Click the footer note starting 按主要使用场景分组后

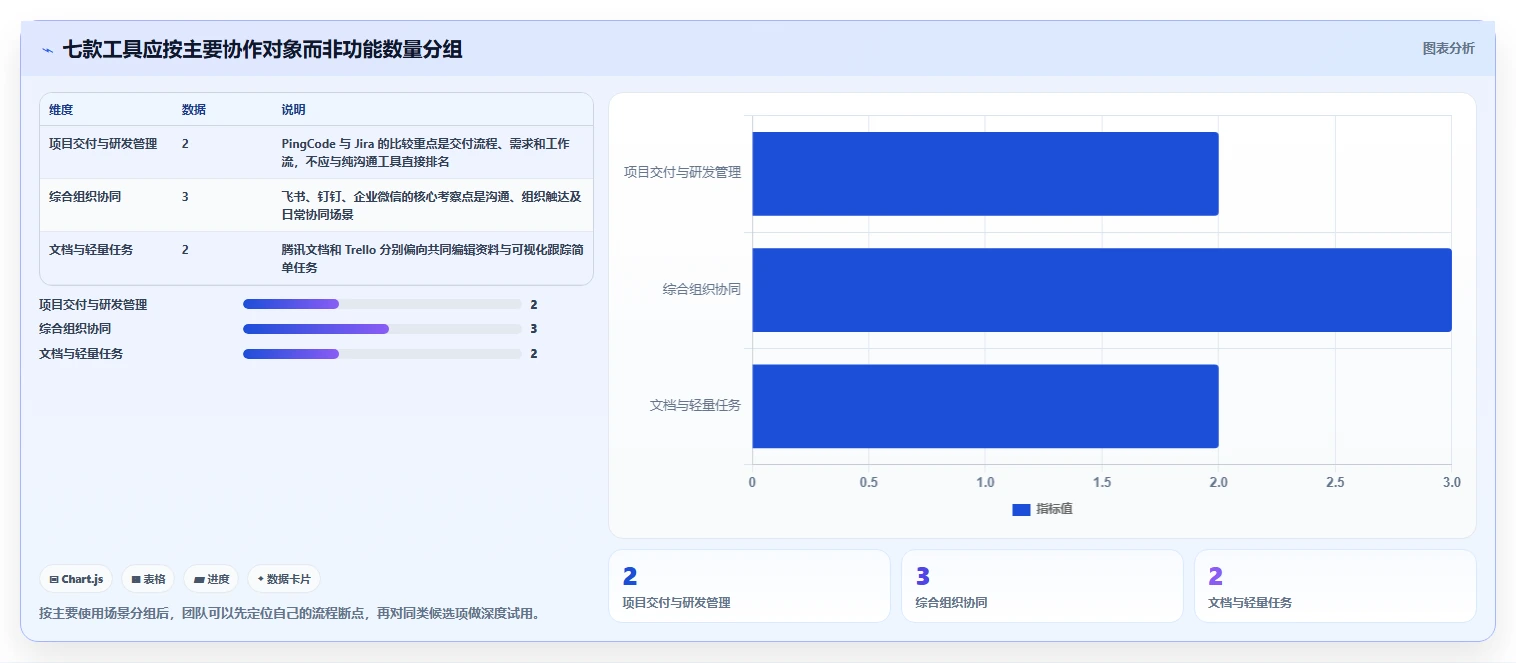click(293, 613)
